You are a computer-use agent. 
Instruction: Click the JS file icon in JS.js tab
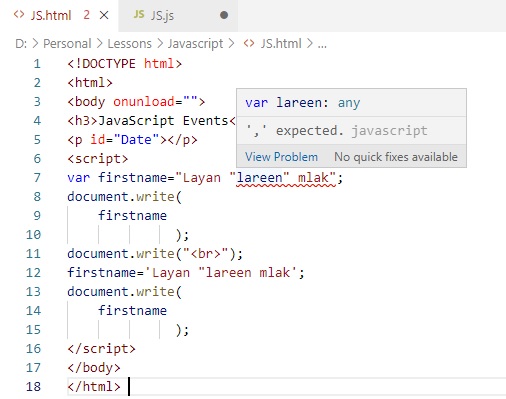[139, 14]
